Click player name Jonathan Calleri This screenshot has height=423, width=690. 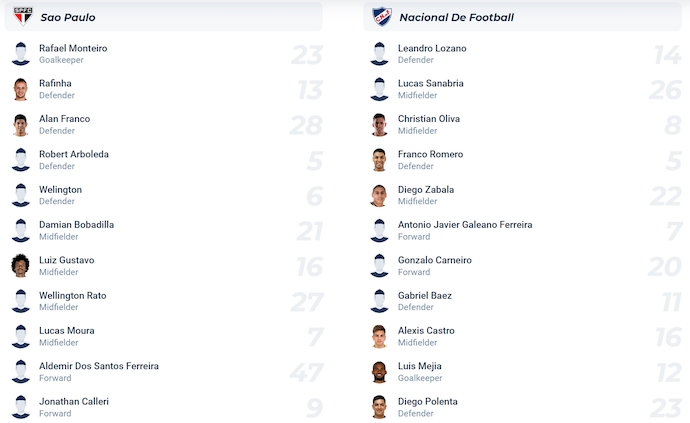coord(74,401)
